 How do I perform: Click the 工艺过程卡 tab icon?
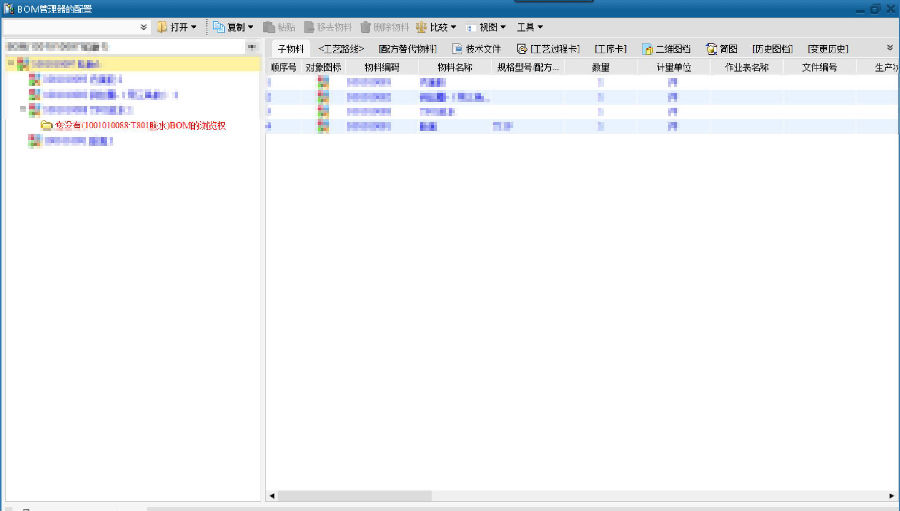pos(522,49)
